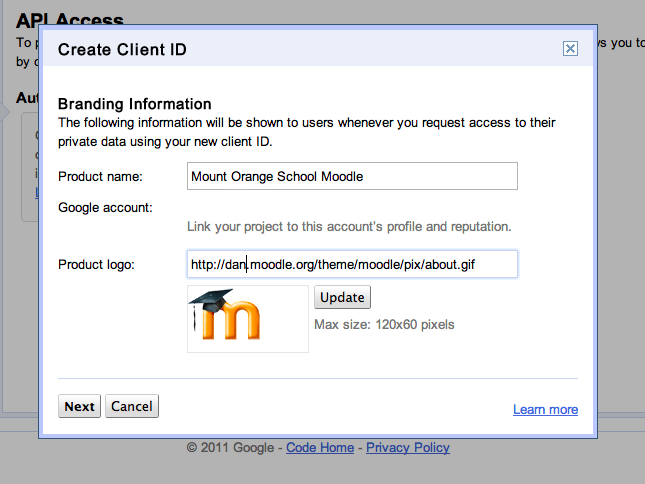Screen dimensions: 645x484
Task: Click the branding information description paragraph
Action: (307, 132)
